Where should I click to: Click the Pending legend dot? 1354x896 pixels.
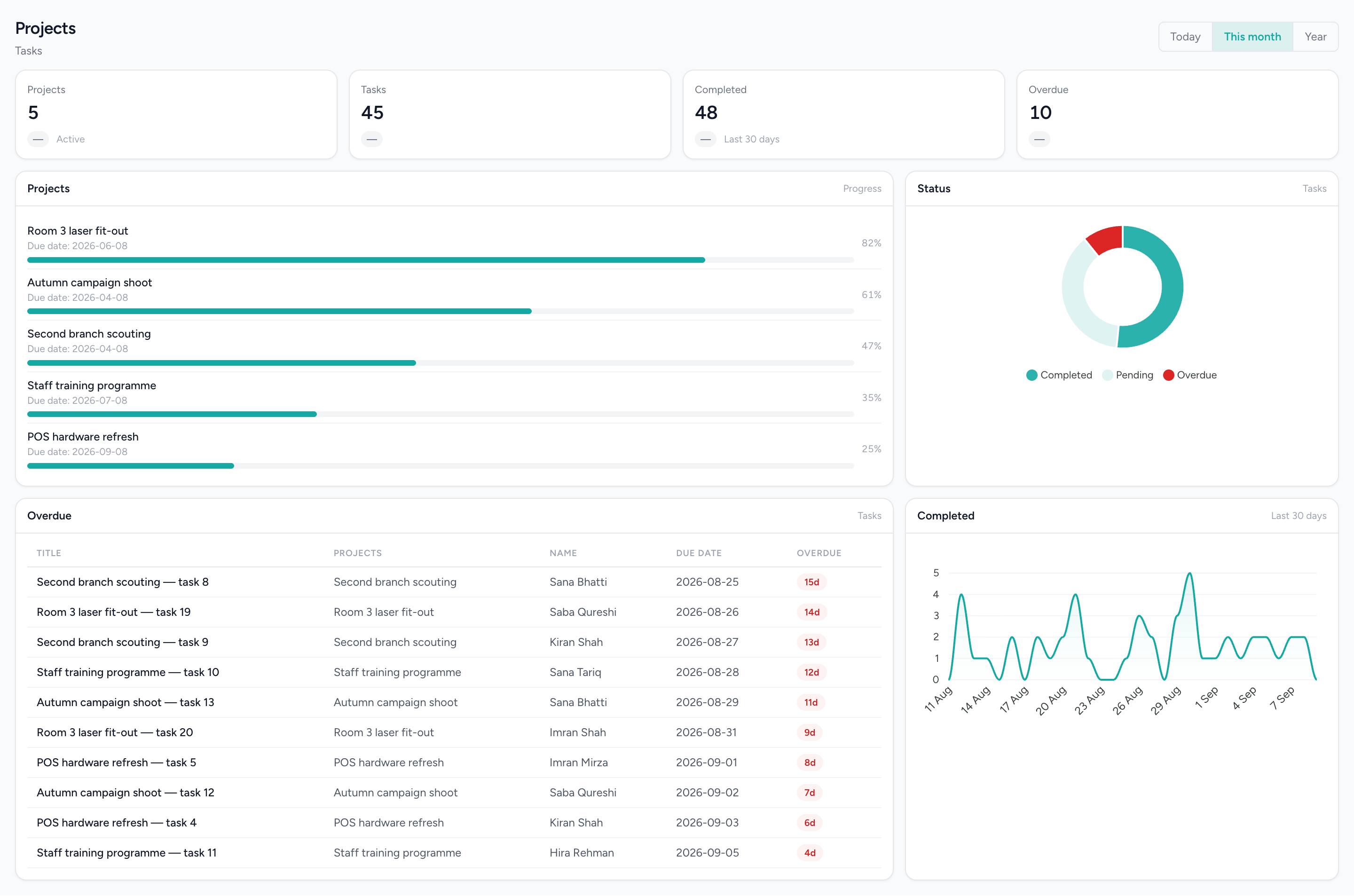1107,376
